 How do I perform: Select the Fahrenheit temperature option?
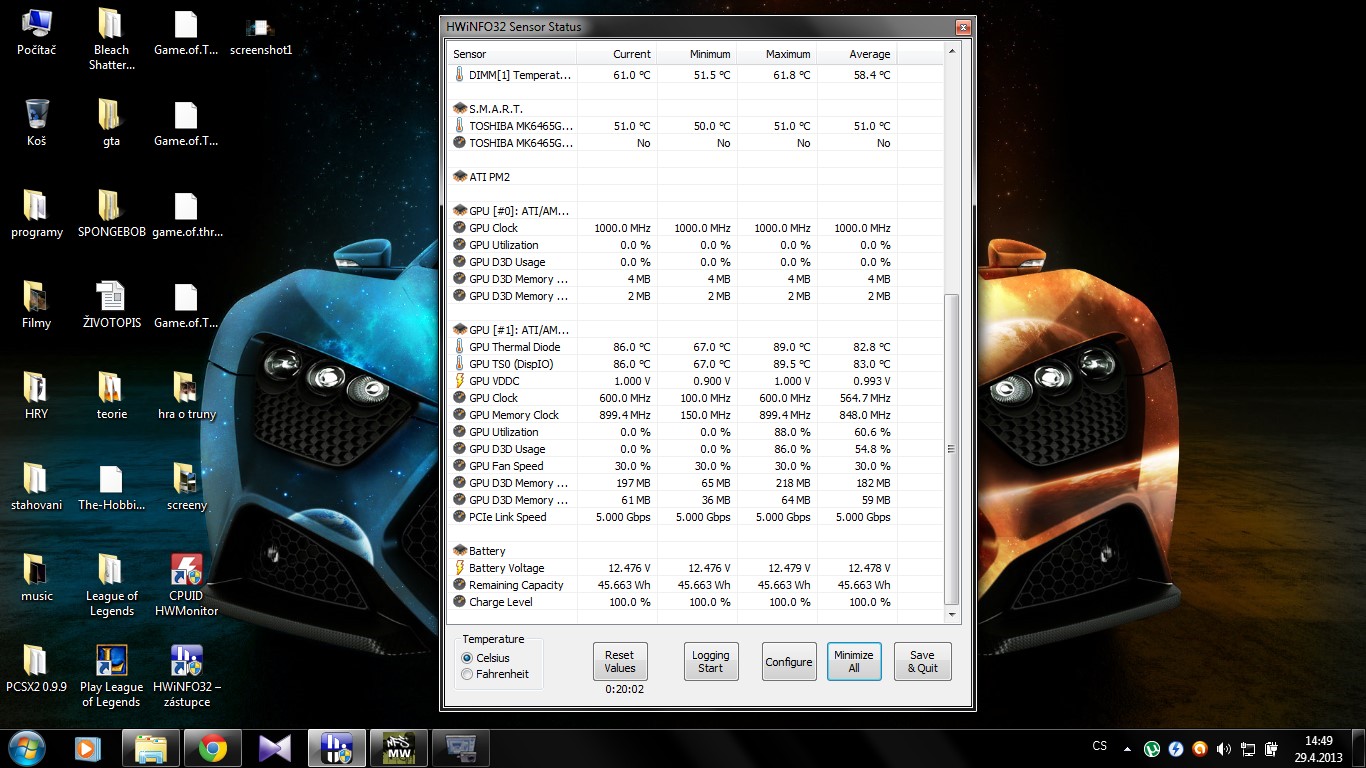point(495,674)
